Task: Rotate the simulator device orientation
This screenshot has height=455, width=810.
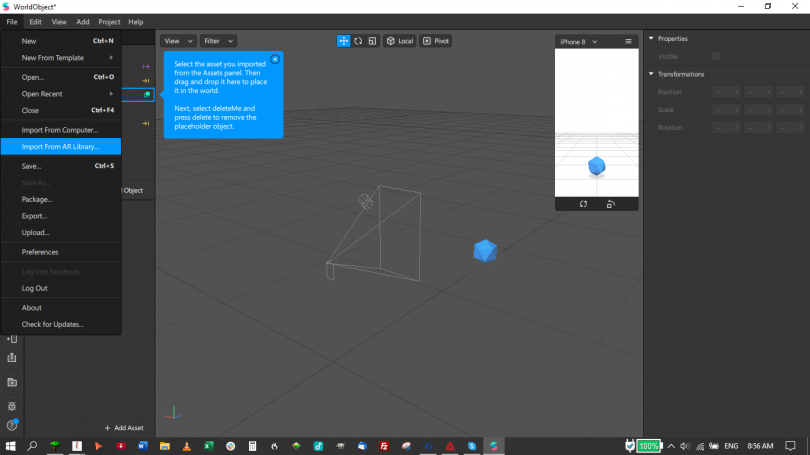Action: [x=610, y=204]
